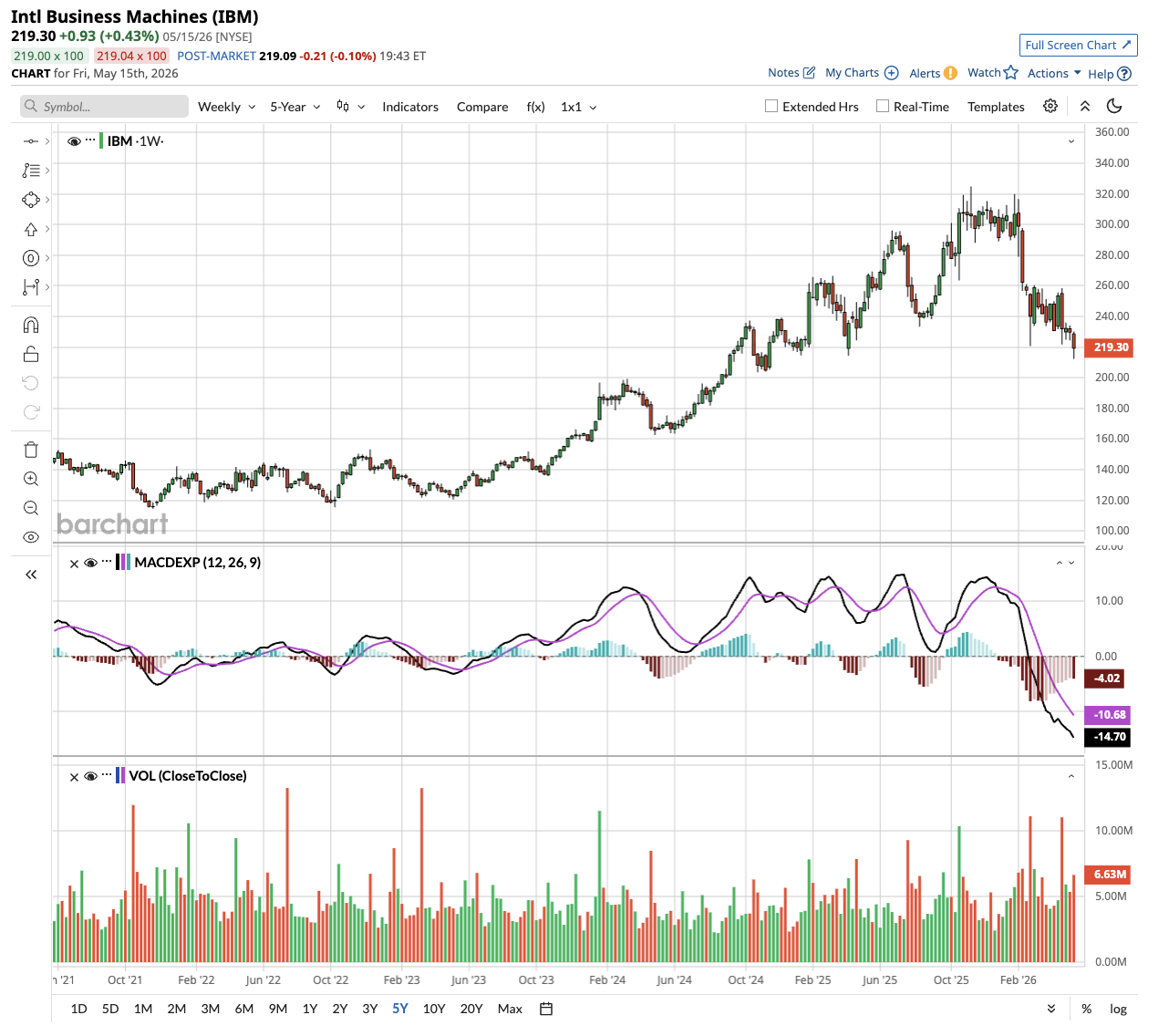Open the 5-Year period dropdown
The height and width of the screenshot is (1036, 1169).
[295, 107]
